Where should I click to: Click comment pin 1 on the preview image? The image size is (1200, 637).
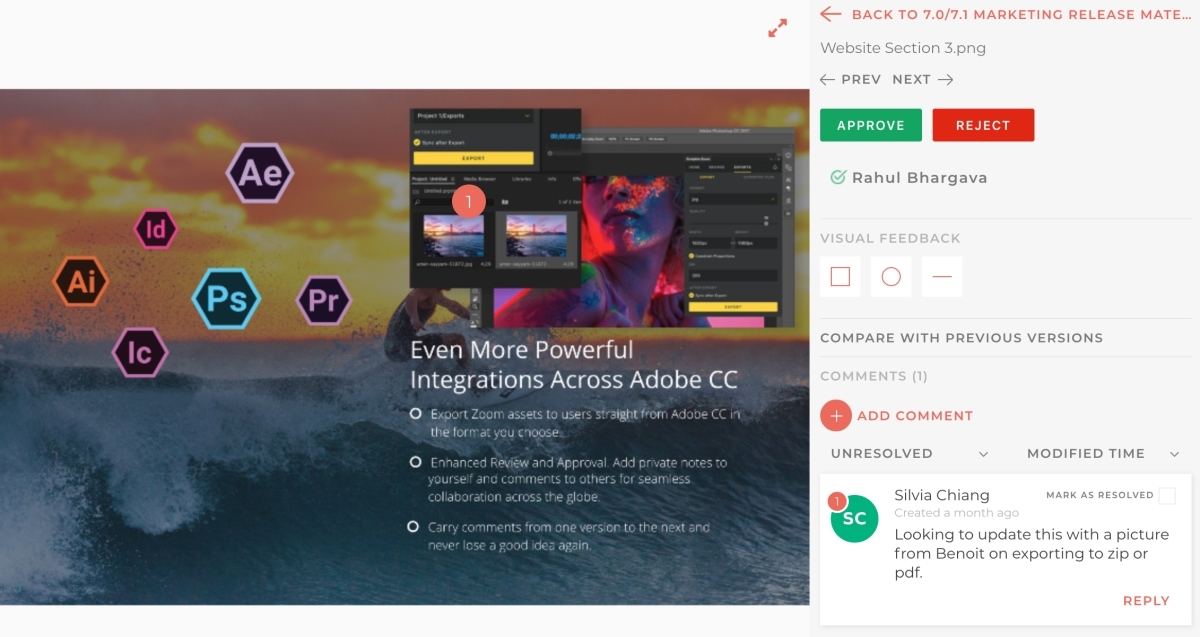pyautogui.click(x=468, y=201)
